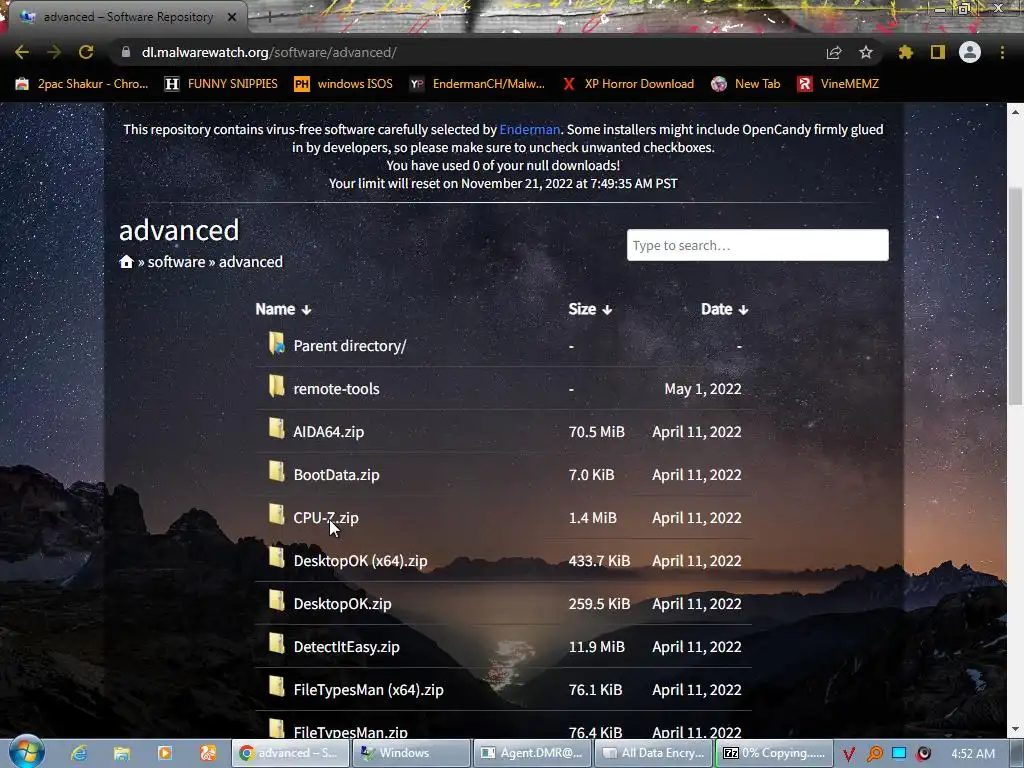Image resolution: width=1024 pixels, height=768 pixels.
Task: Download DesktopOK.zip
Action: click(x=342, y=604)
